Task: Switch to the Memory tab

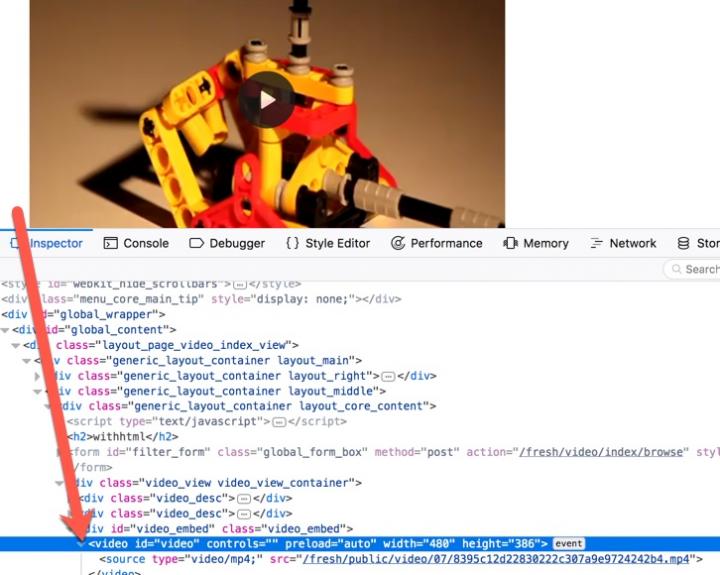Action: (x=536, y=243)
